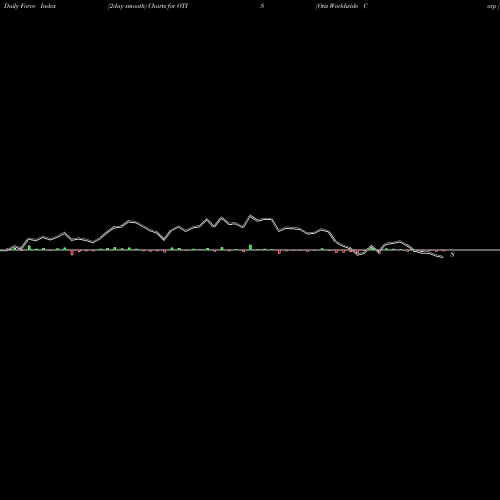
Task: Click the 'Daily Force Index' title text
Action: point(30,6)
